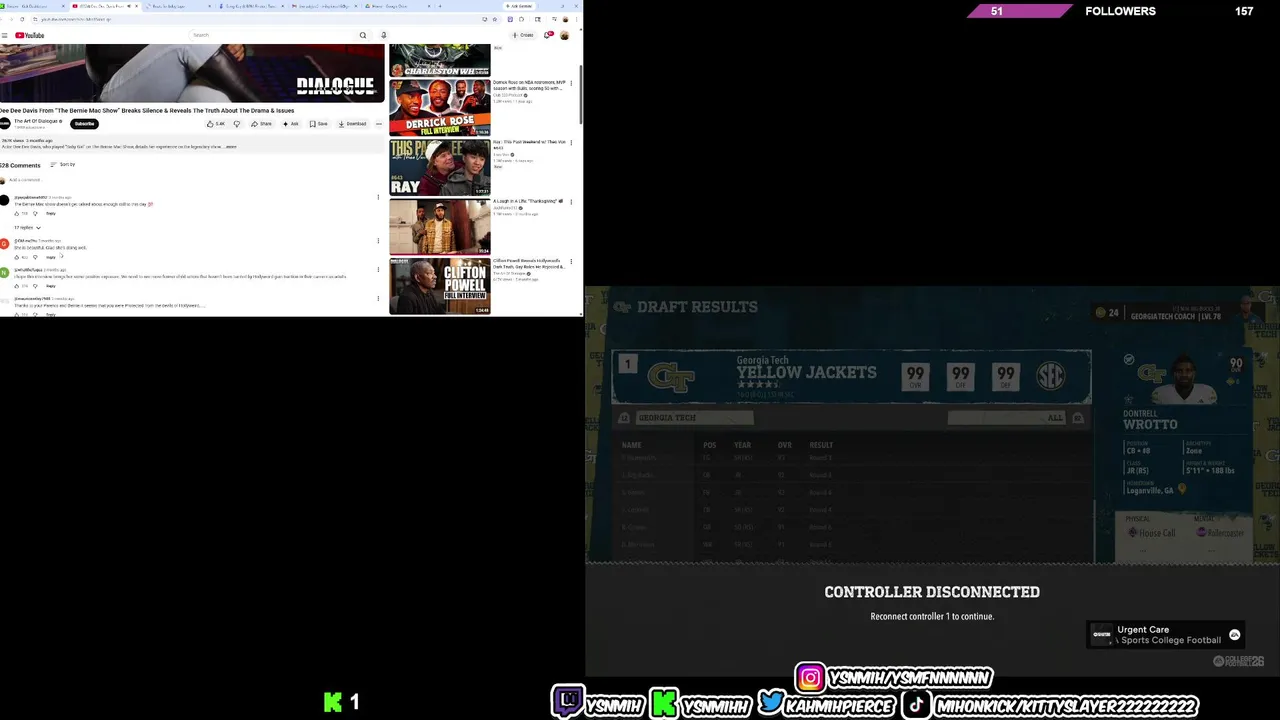1280x720 pixels.
Task: Open the A Laugh in A Life thumbnail
Action: pyautogui.click(x=439, y=227)
